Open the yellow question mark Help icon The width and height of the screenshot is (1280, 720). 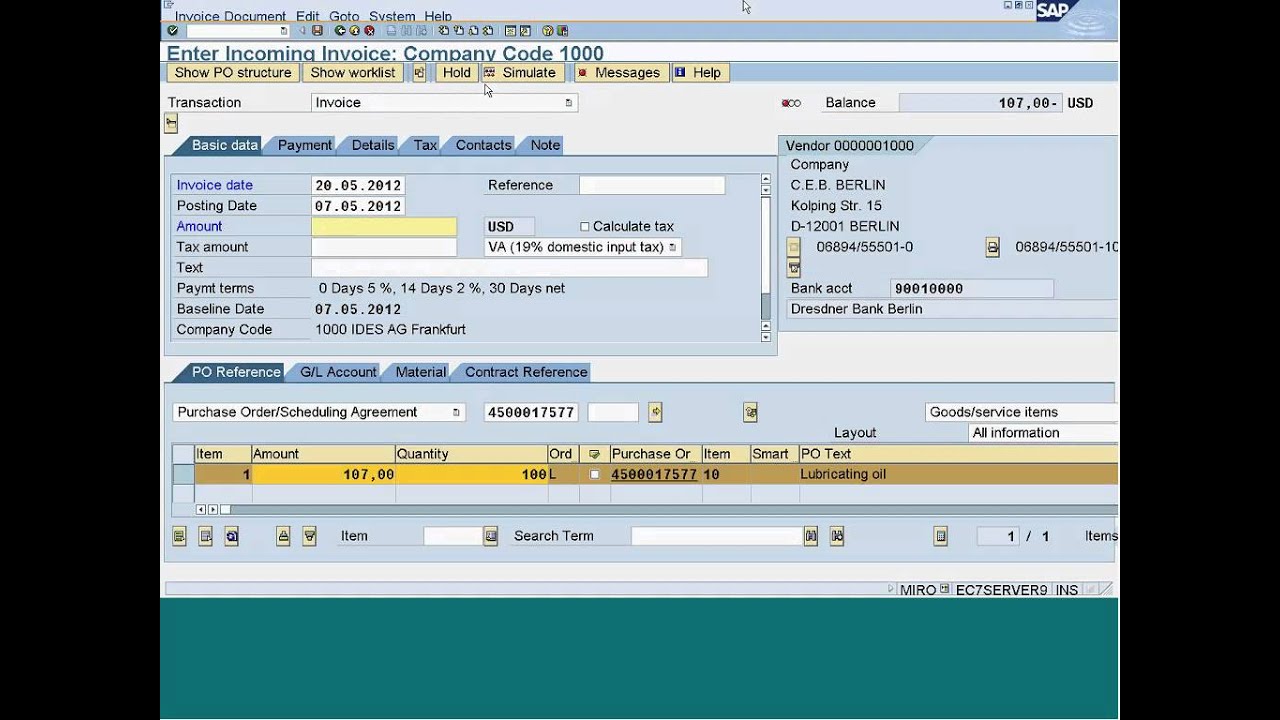(547, 31)
